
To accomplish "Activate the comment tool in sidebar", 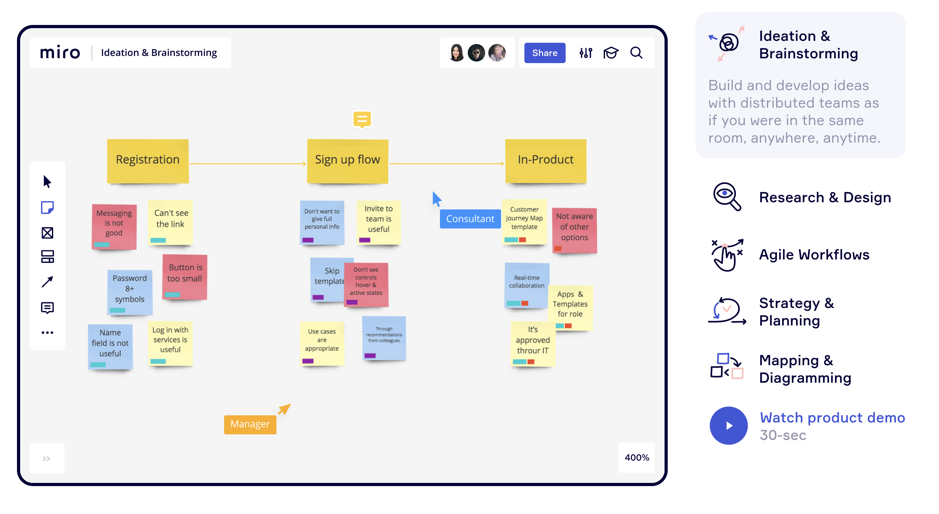I will [47, 308].
